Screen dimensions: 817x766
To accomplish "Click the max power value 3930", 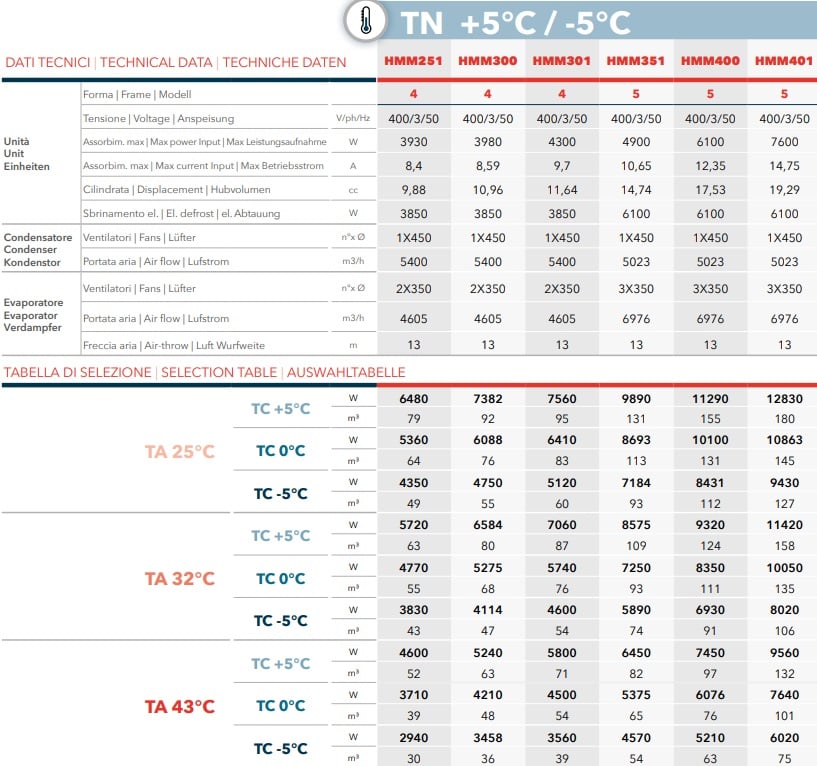I will pyautogui.click(x=414, y=142).
